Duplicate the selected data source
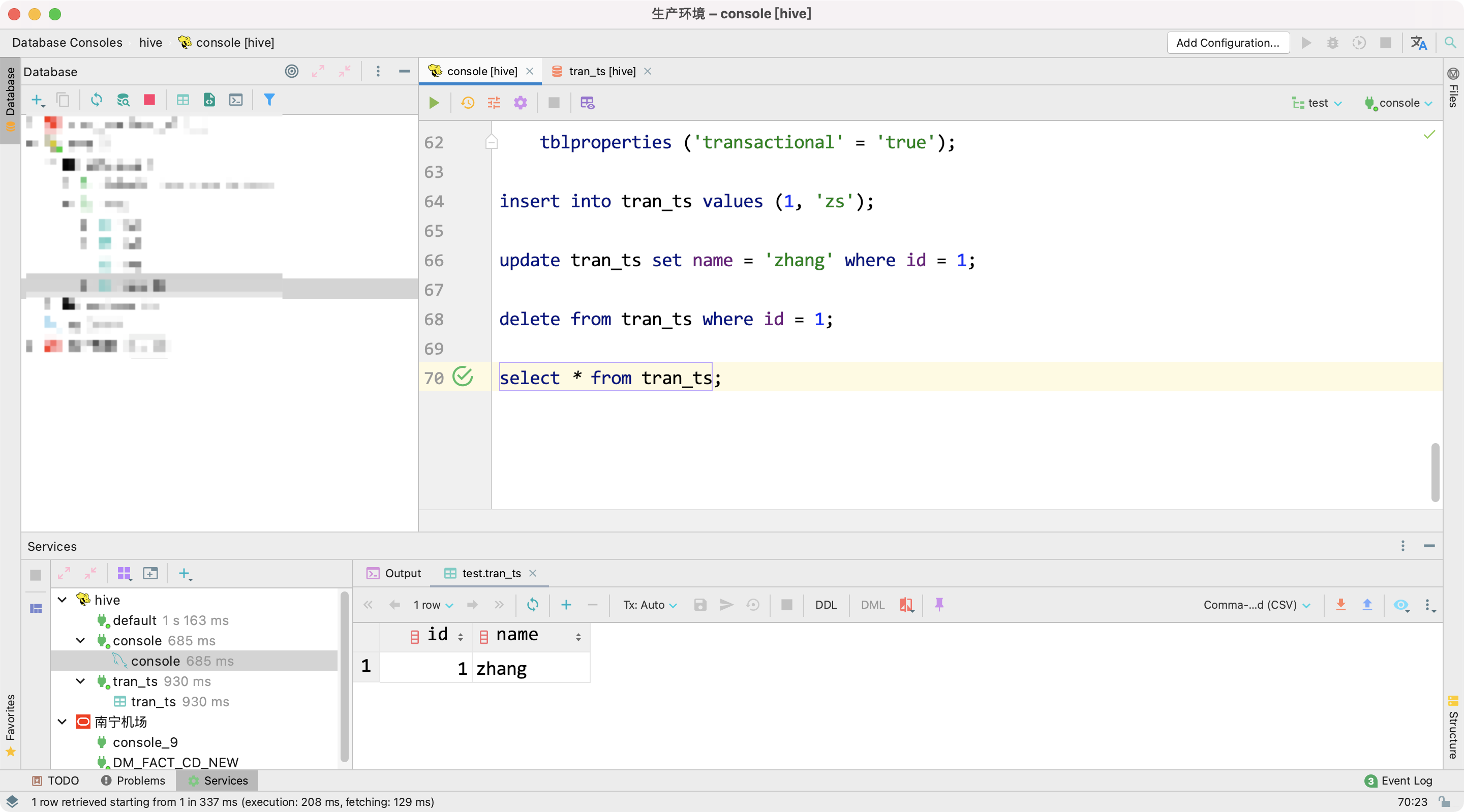Image resolution: width=1464 pixels, height=812 pixels. [63, 101]
